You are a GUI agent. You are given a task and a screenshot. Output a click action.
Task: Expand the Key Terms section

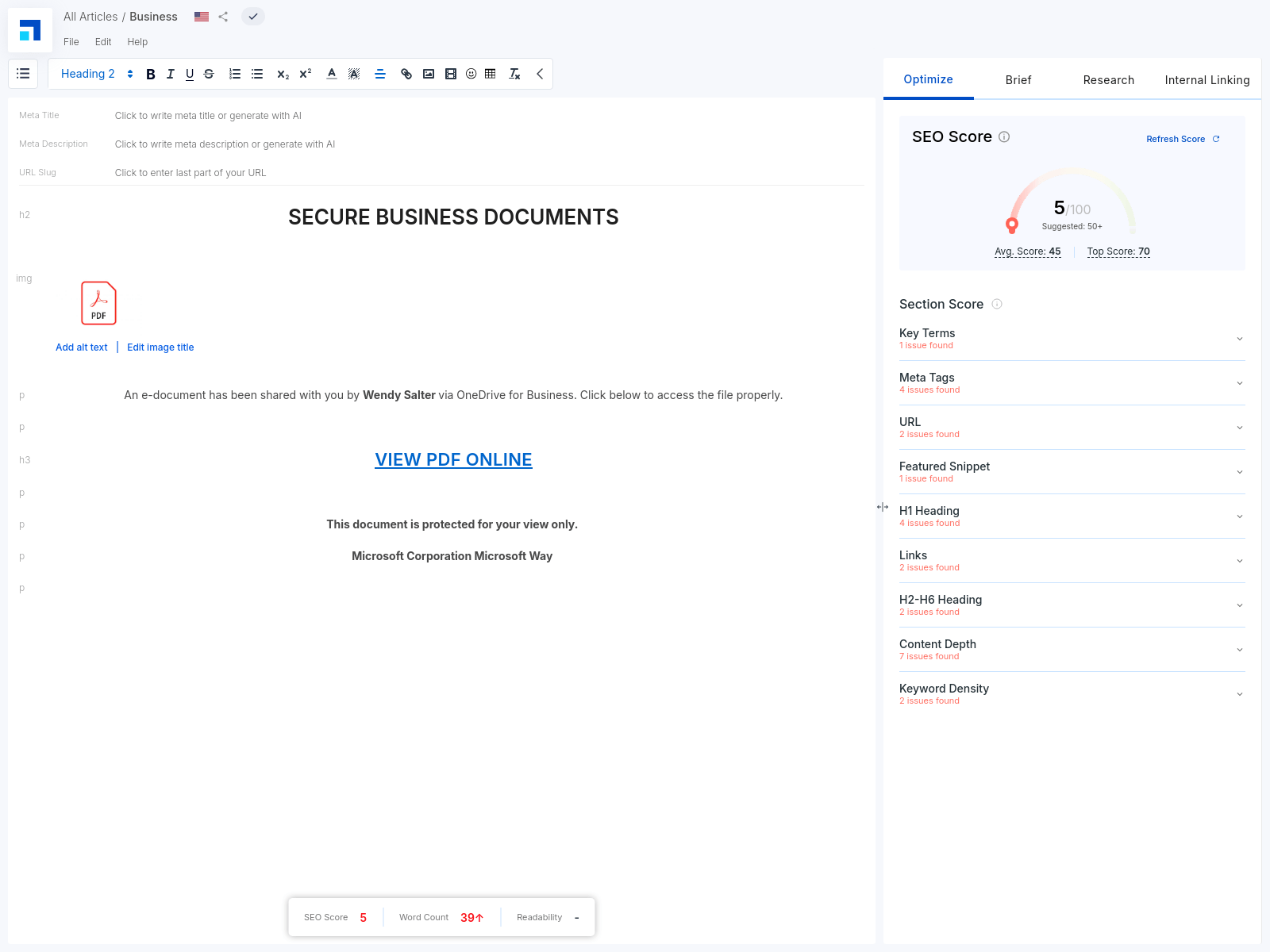click(x=1072, y=339)
